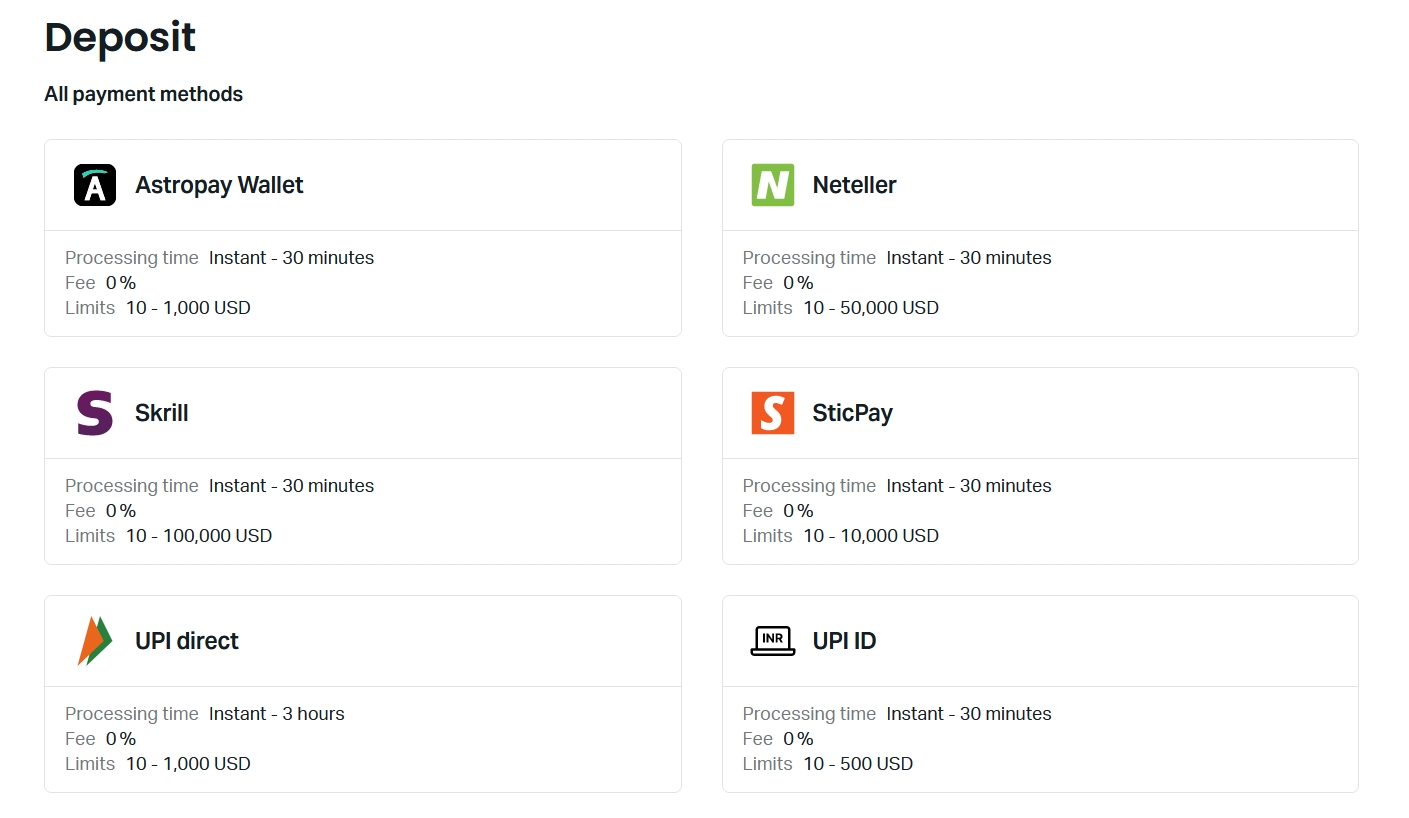This screenshot has width=1409, height=818.
Task: Select the UPI direct payment title
Action: [187, 641]
